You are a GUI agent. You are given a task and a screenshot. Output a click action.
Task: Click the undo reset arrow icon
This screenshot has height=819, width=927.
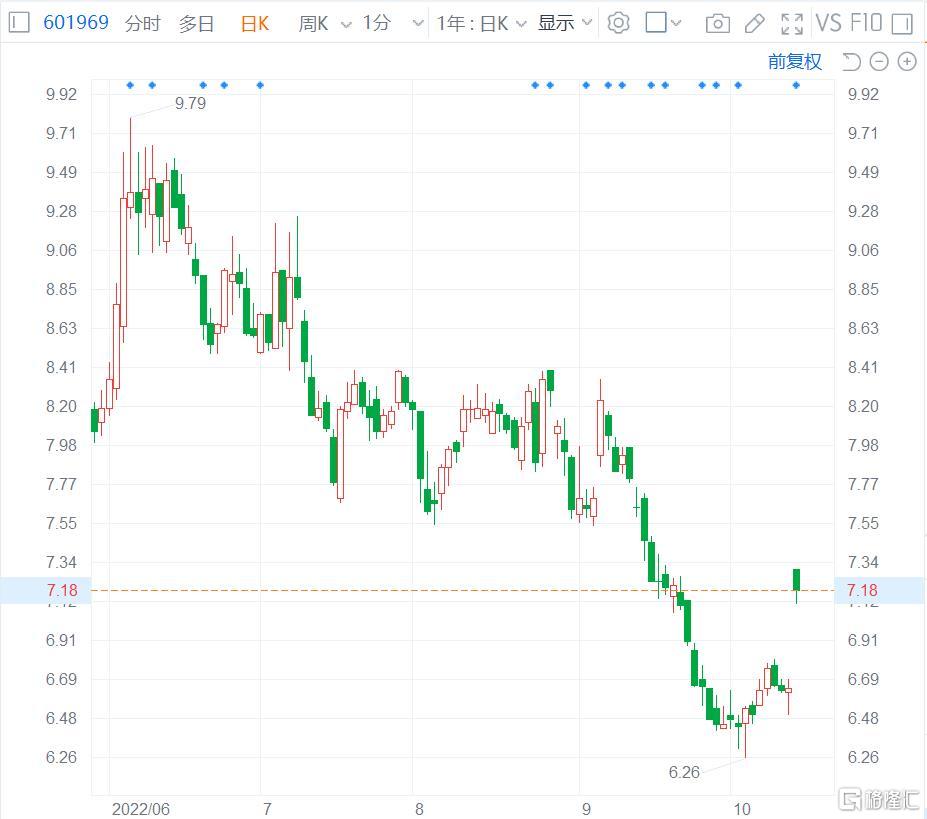click(x=851, y=61)
